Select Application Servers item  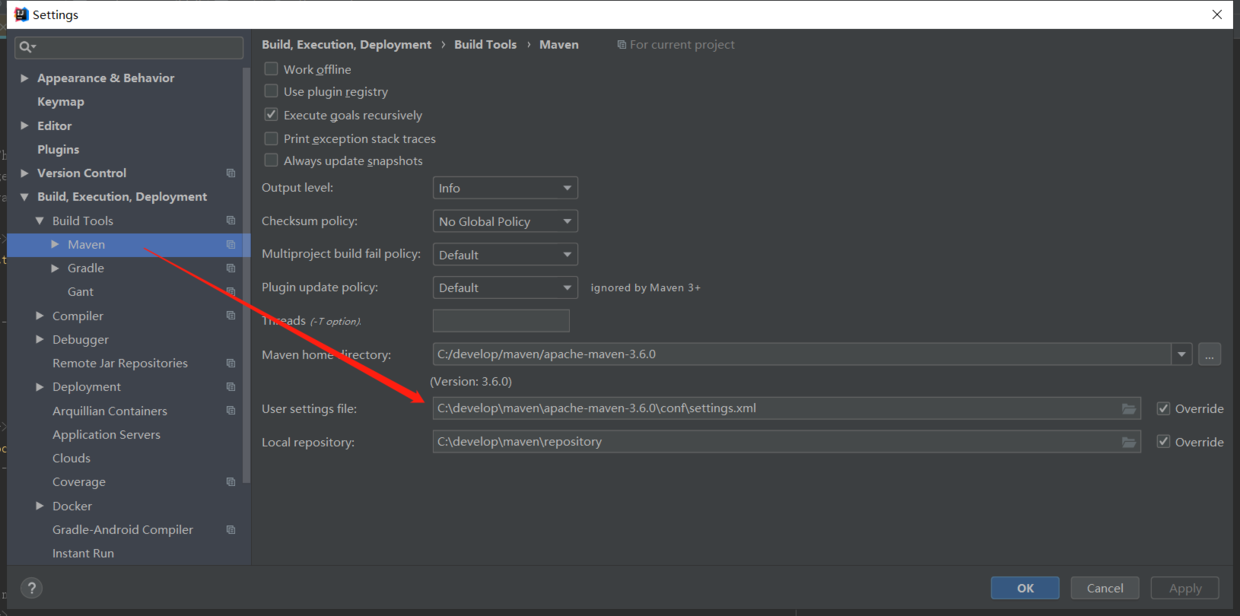(x=106, y=435)
